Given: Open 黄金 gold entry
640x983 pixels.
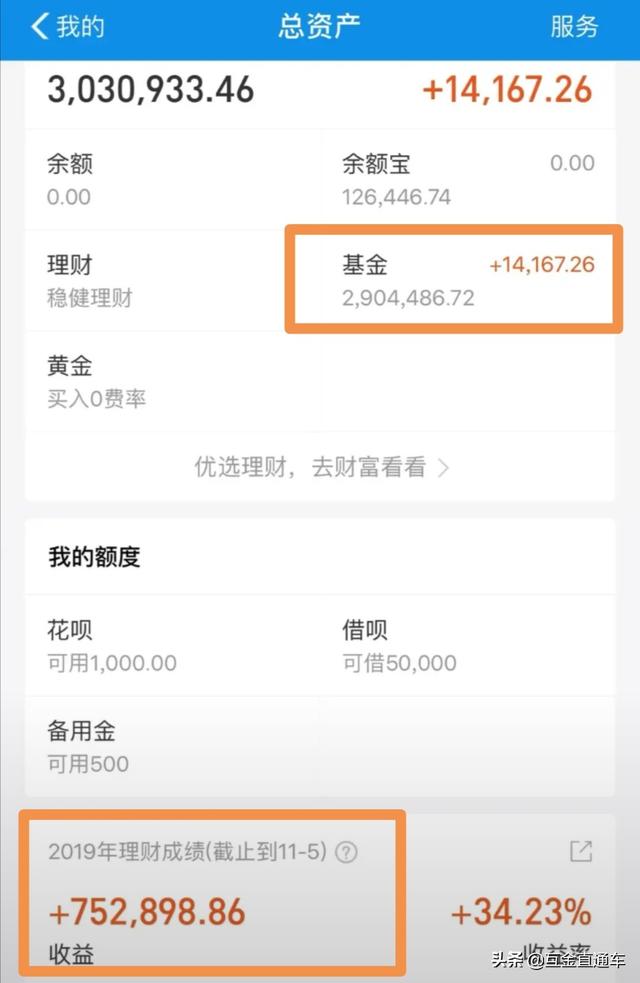Looking at the screenshot, I should click(172, 382).
